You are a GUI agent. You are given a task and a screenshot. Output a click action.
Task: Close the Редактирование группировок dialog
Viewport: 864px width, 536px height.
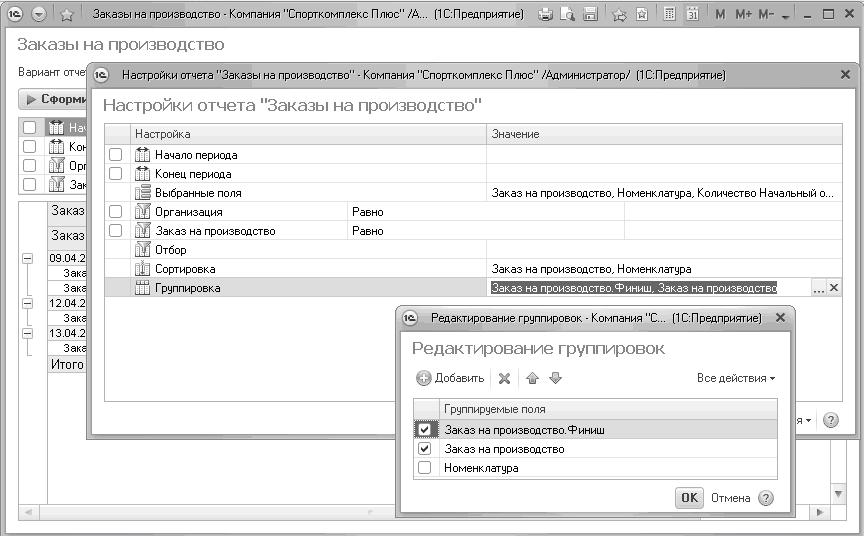pyautogui.click(x=780, y=318)
